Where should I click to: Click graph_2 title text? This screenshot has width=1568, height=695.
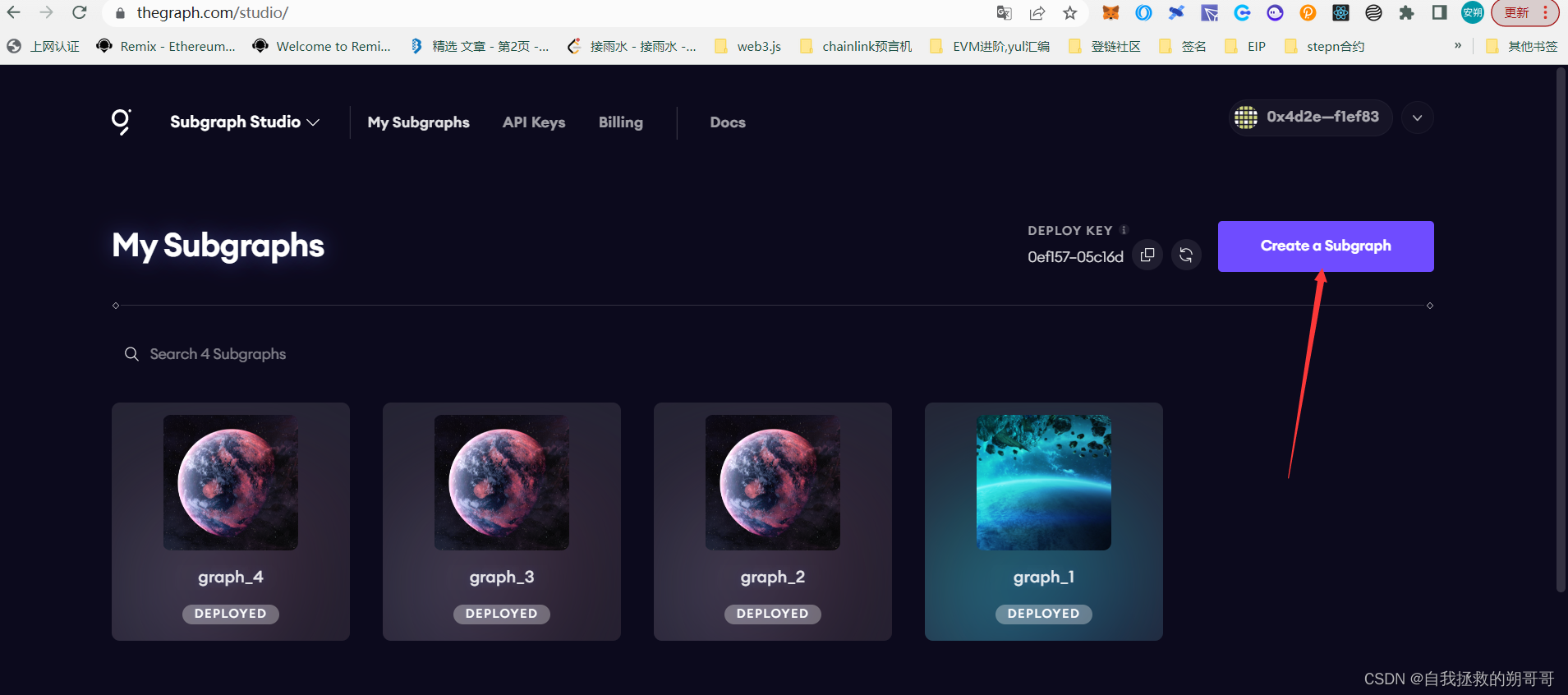[x=773, y=577]
